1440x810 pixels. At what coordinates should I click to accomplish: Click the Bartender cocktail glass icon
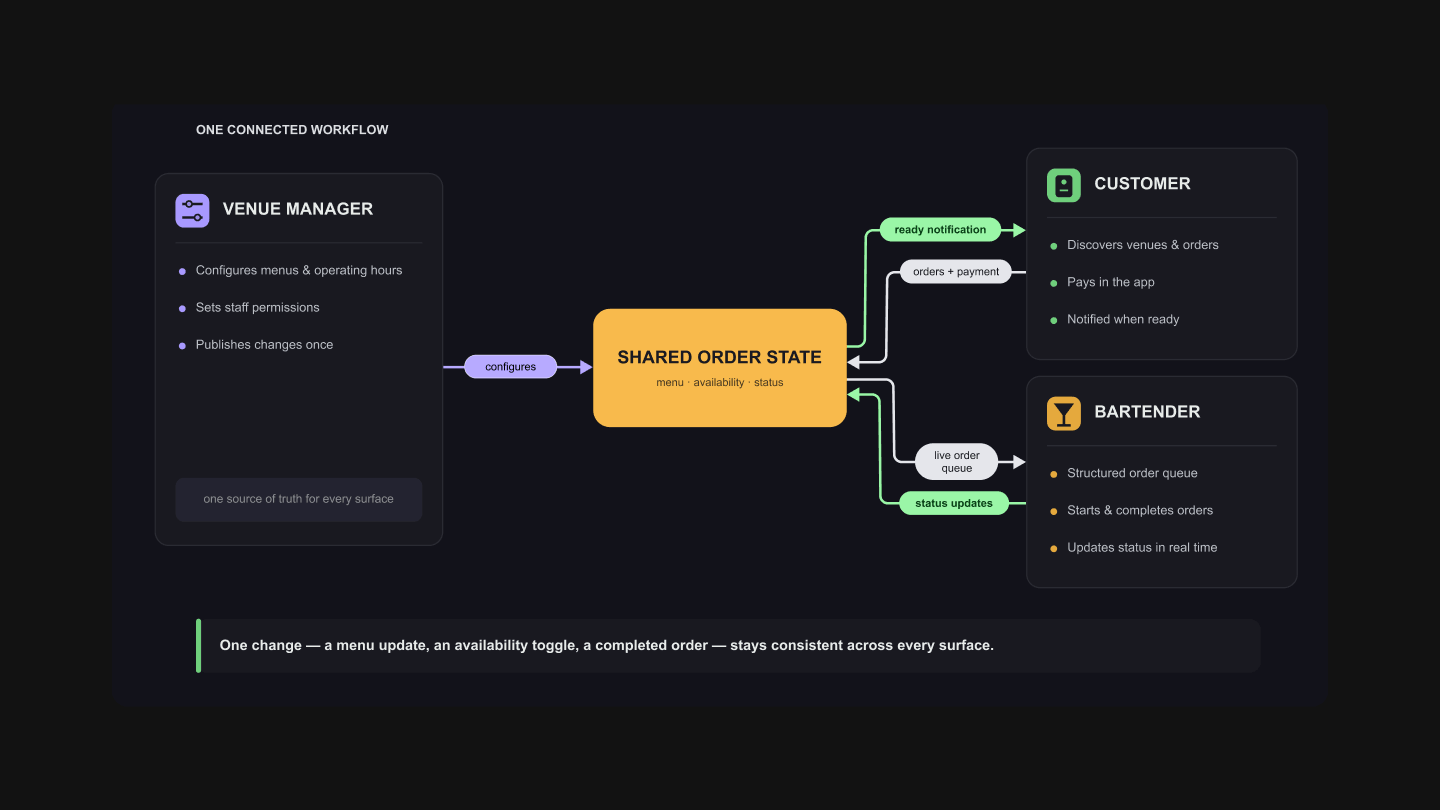1064,413
